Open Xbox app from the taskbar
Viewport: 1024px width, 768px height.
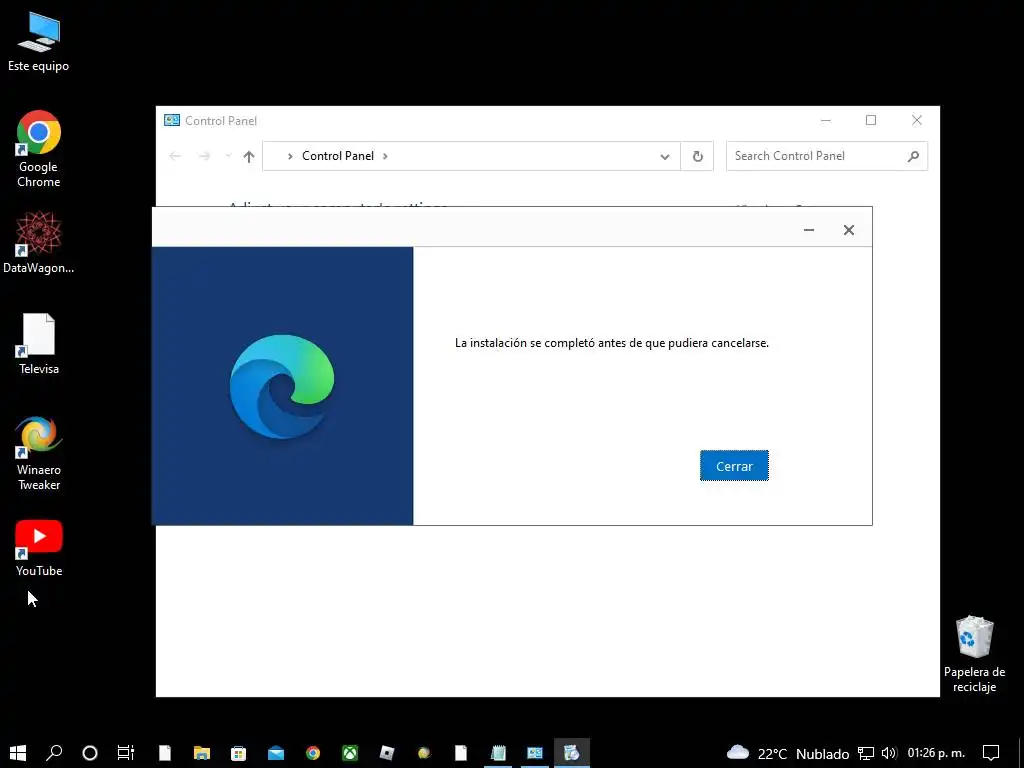pyautogui.click(x=350, y=753)
